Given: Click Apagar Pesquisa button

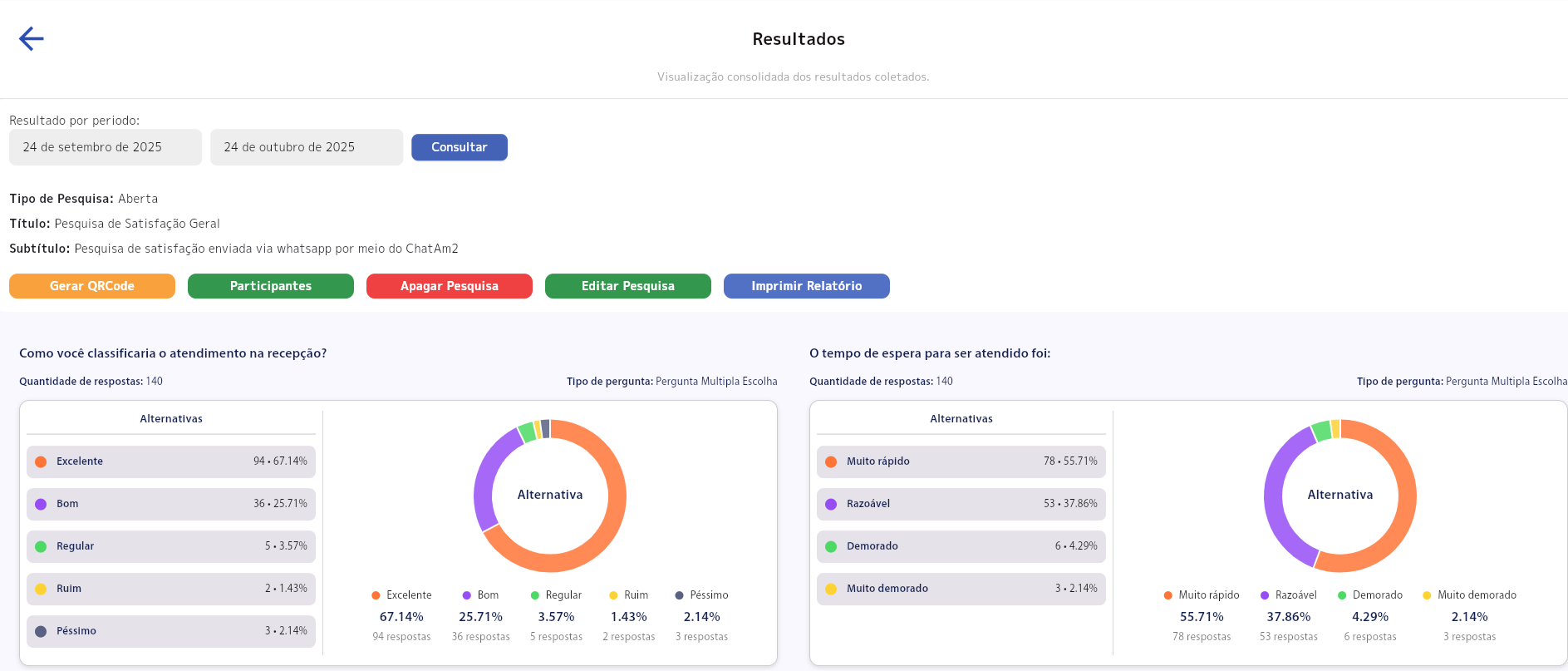Looking at the screenshot, I should 450,286.
